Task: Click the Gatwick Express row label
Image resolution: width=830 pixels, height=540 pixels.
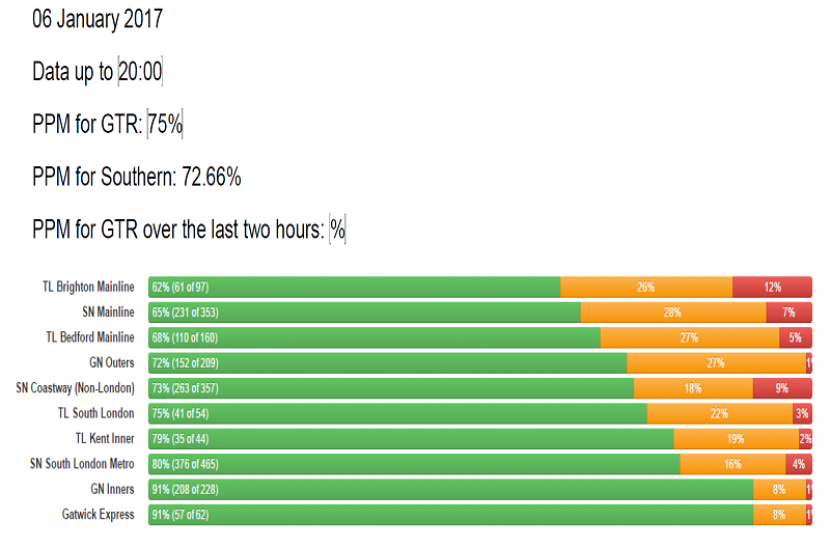Action: 98,515
